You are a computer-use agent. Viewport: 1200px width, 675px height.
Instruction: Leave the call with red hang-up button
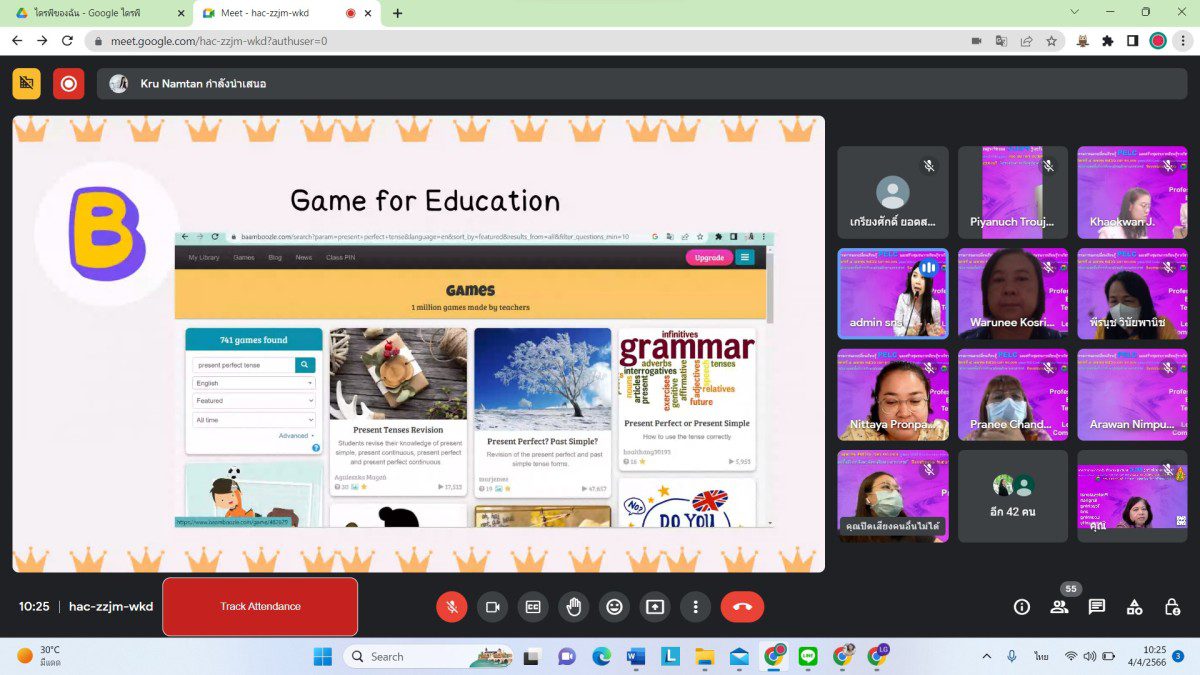[x=742, y=606]
